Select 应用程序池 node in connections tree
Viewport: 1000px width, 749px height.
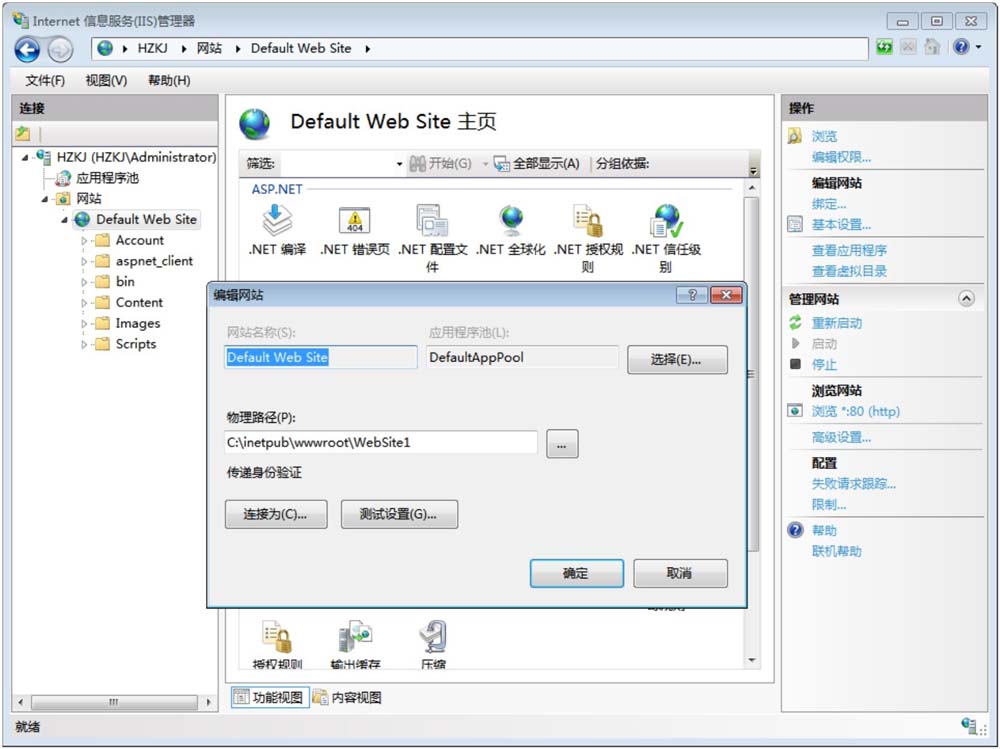point(107,178)
